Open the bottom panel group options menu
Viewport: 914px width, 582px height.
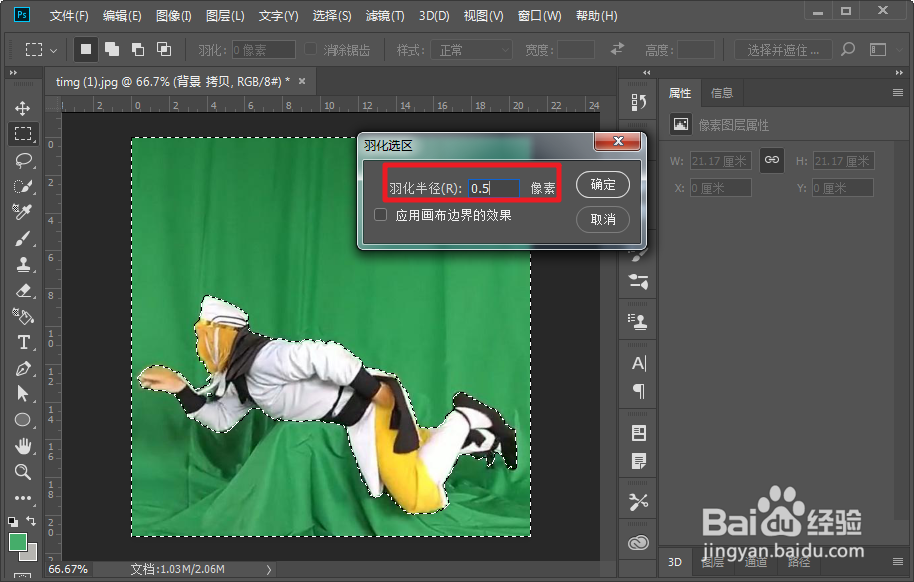(x=898, y=562)
